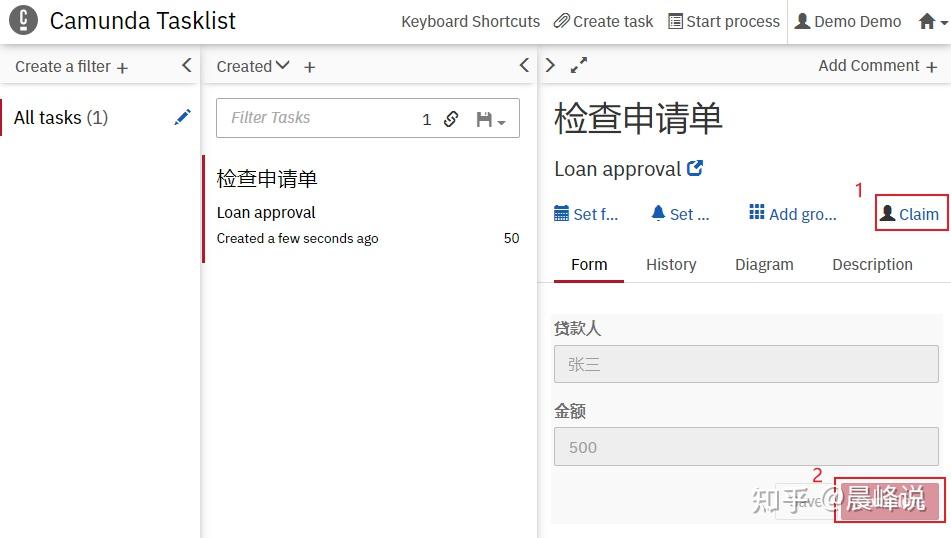
Task: Collapse the task list panel
Action: (x=524, y=66)
